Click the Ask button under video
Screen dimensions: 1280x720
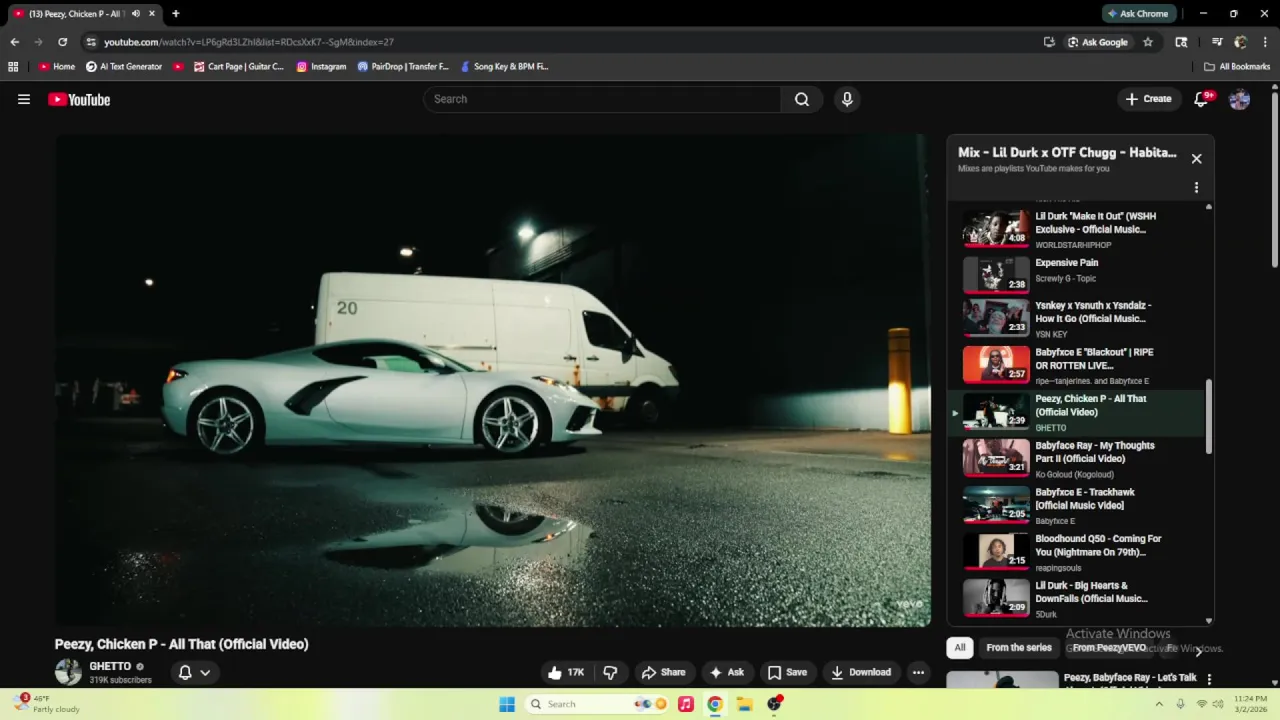727,672
